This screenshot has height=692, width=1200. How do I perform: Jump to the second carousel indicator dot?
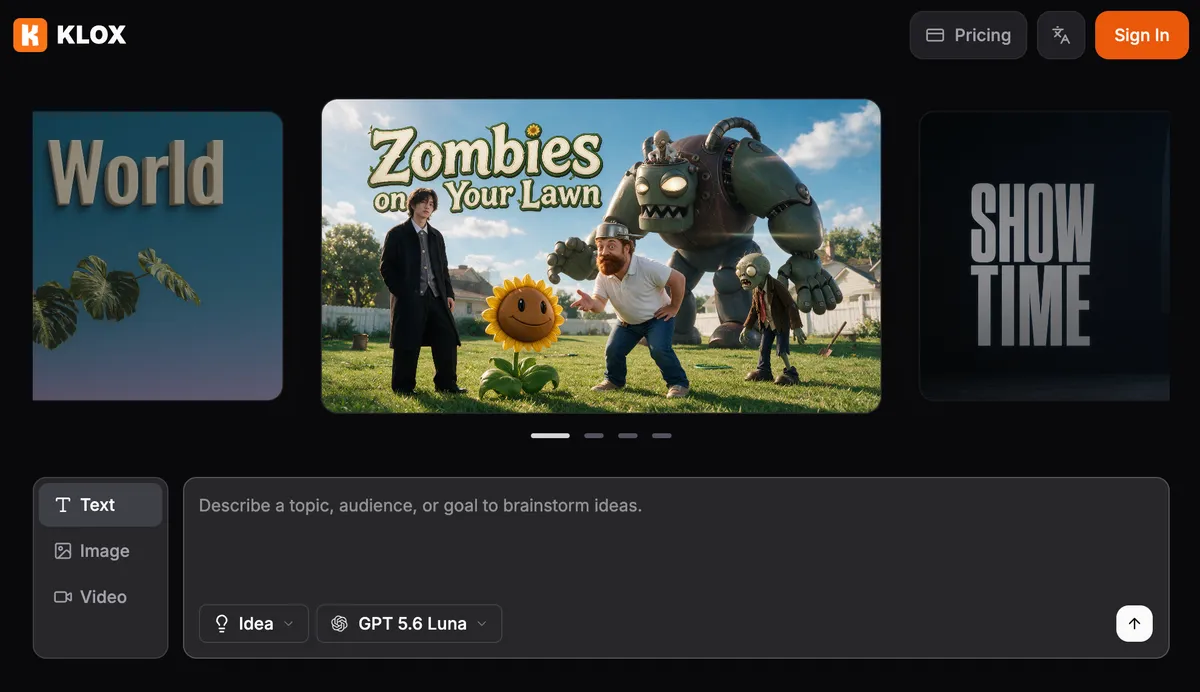[x=594, y=436]
